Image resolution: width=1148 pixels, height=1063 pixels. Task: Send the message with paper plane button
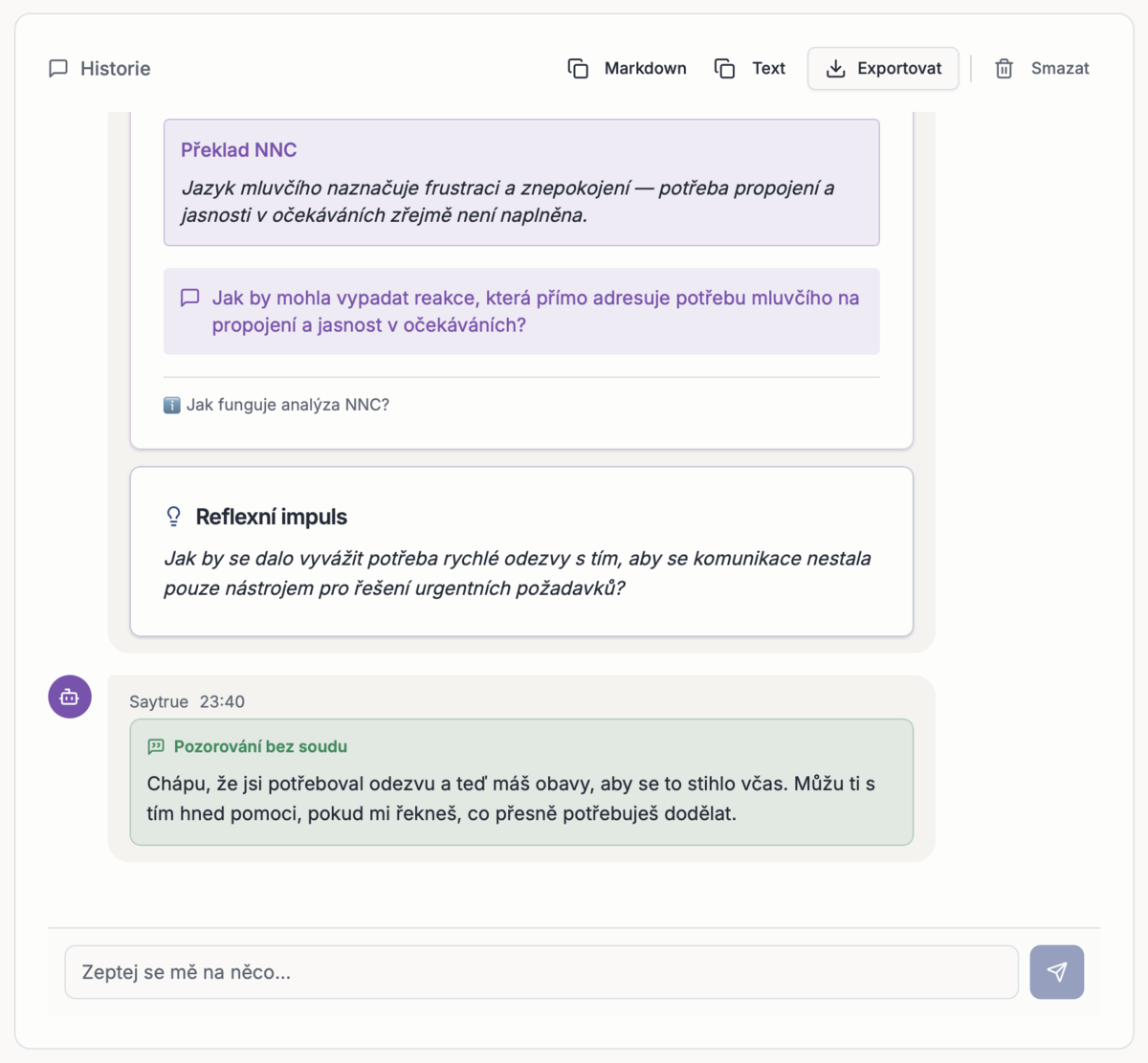click(x=1057, y=972)
